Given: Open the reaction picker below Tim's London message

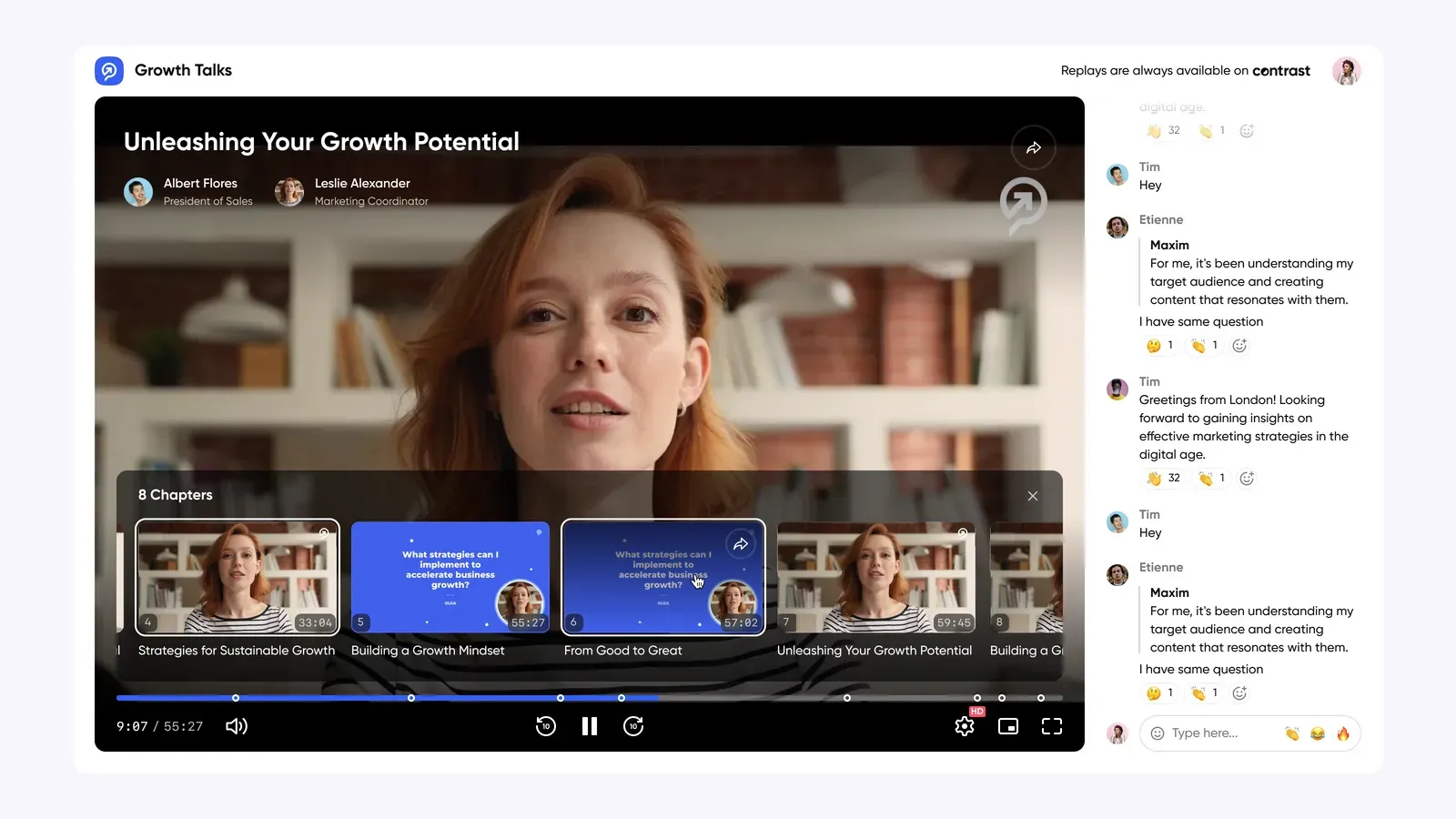Looking at the screenshot, I should pos(1247,478).
